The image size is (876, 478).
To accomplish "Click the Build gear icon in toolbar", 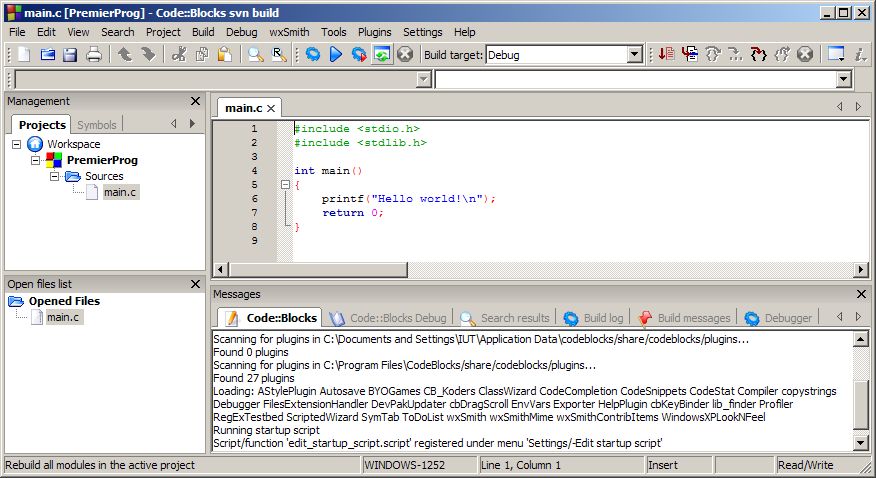I will 313,54.
